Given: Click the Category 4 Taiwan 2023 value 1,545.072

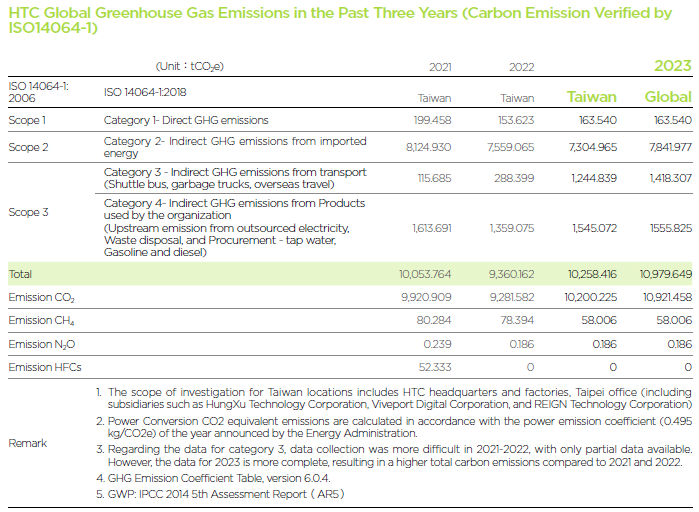Looking at the screenshot, I should (595, 229).
